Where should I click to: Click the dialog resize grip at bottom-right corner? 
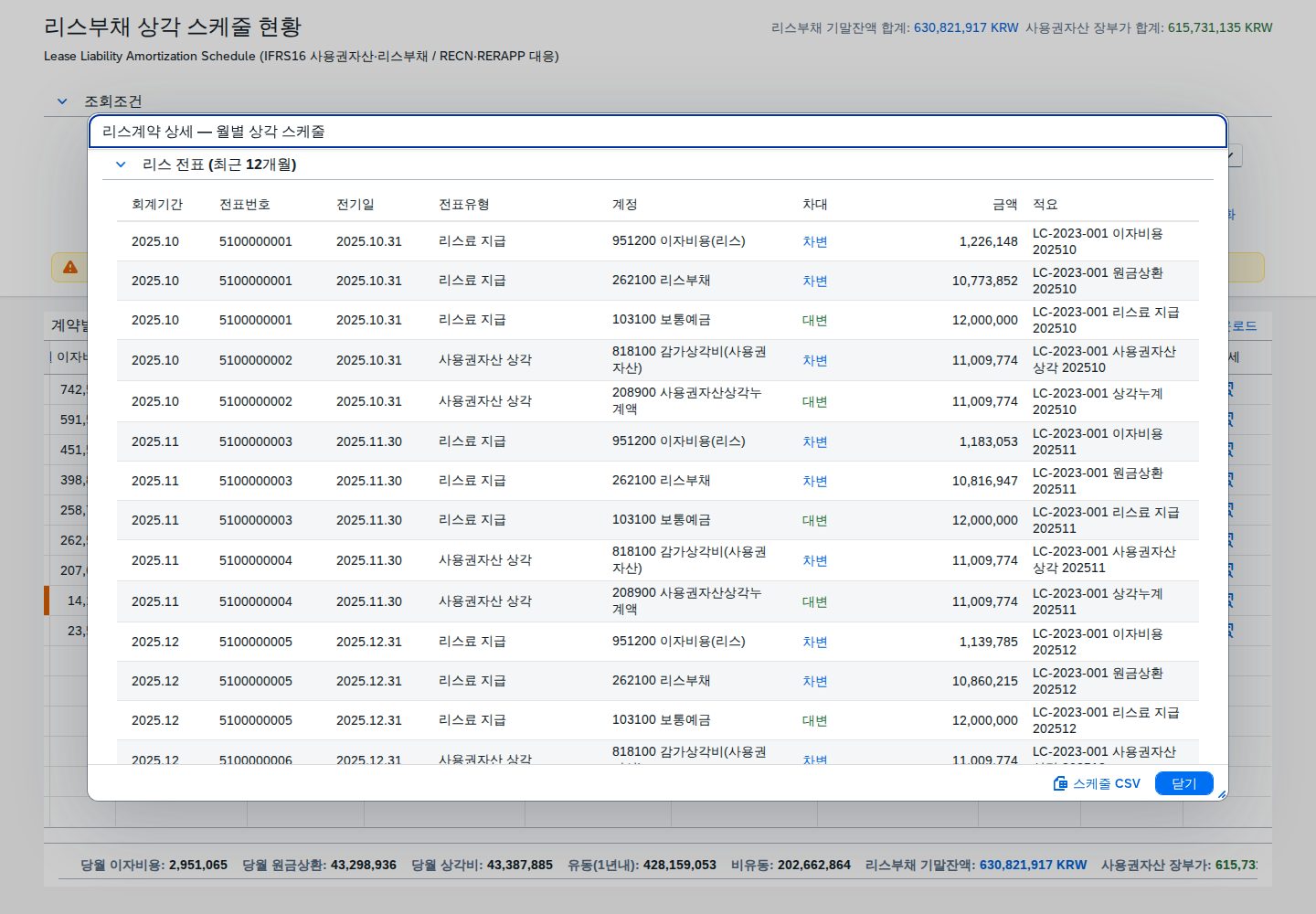click(x=1222, y=794)
